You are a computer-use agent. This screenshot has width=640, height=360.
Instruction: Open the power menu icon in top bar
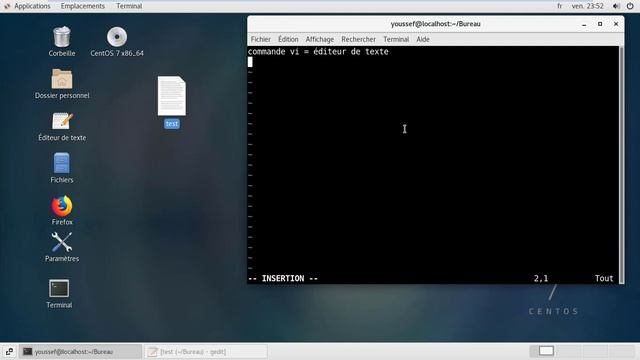pyautogui.click(x=630, y=6)
